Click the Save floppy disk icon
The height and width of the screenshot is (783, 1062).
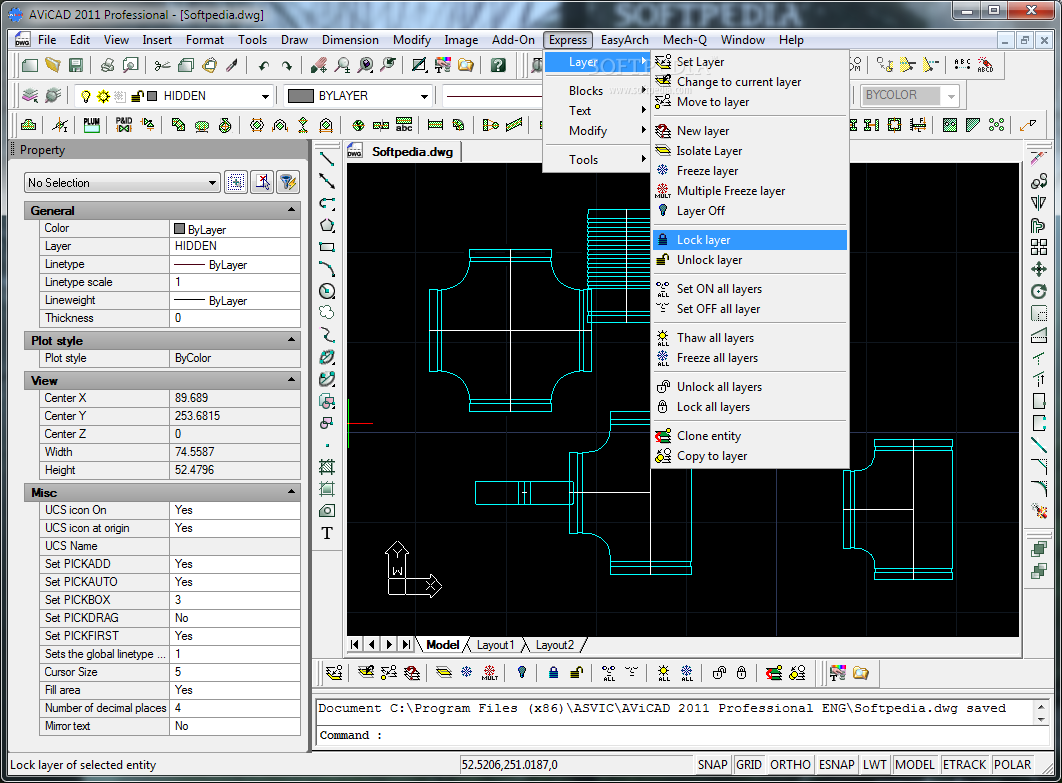[x=76, y=66]
